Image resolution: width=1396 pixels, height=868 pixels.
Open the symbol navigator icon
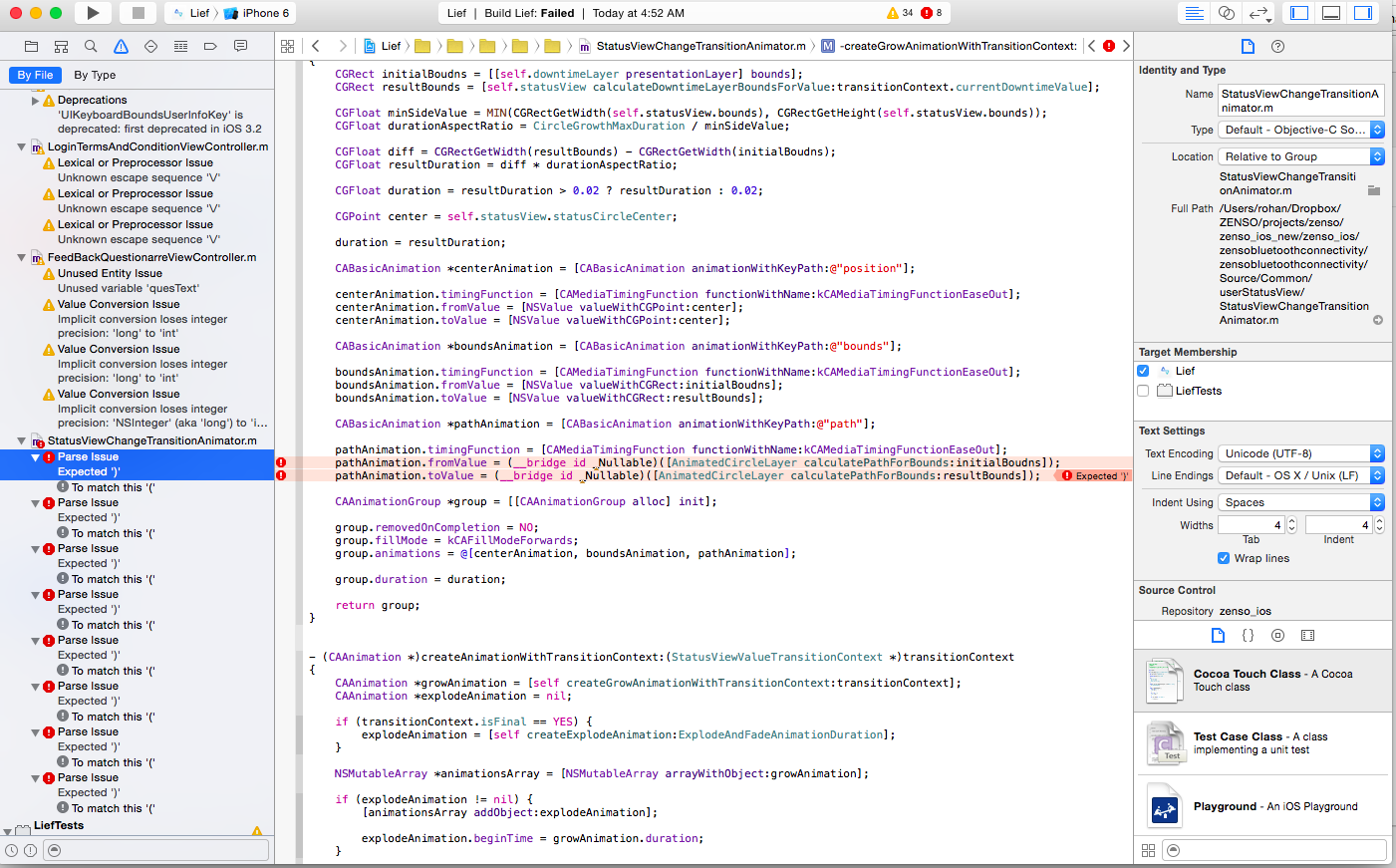tap(61, 46)
